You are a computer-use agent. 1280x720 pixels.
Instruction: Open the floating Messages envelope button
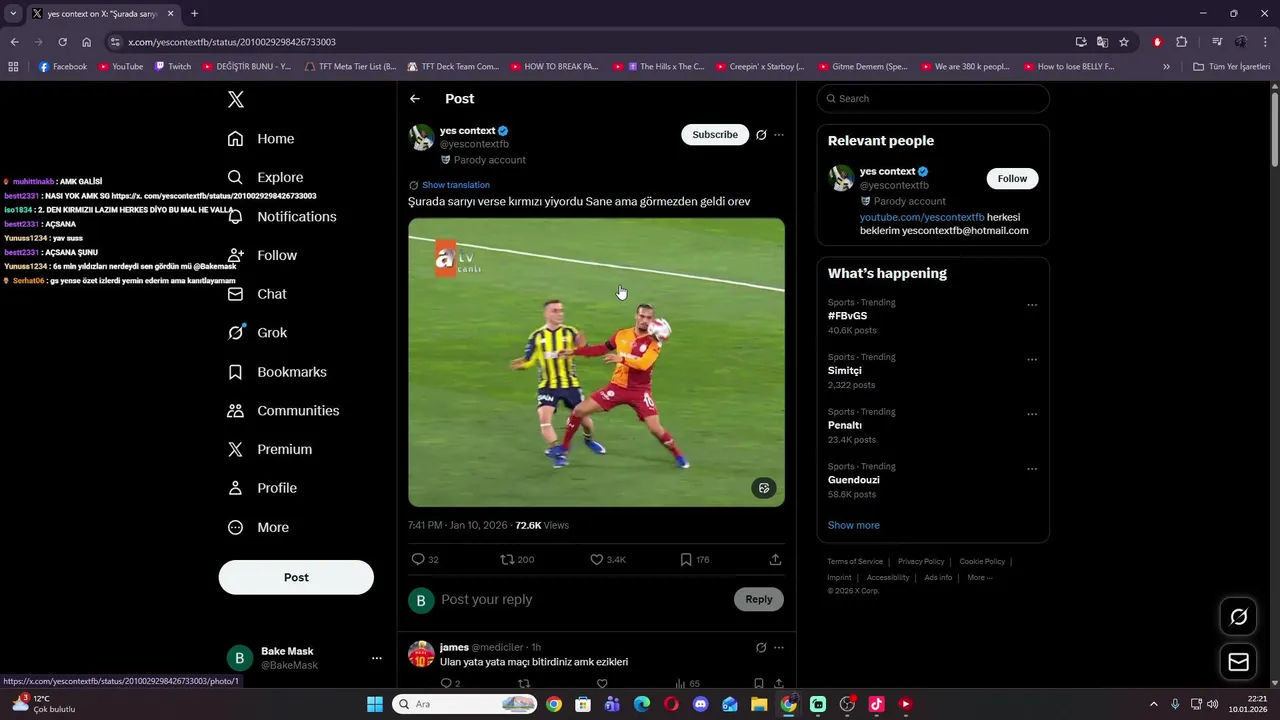point(1238,662)
